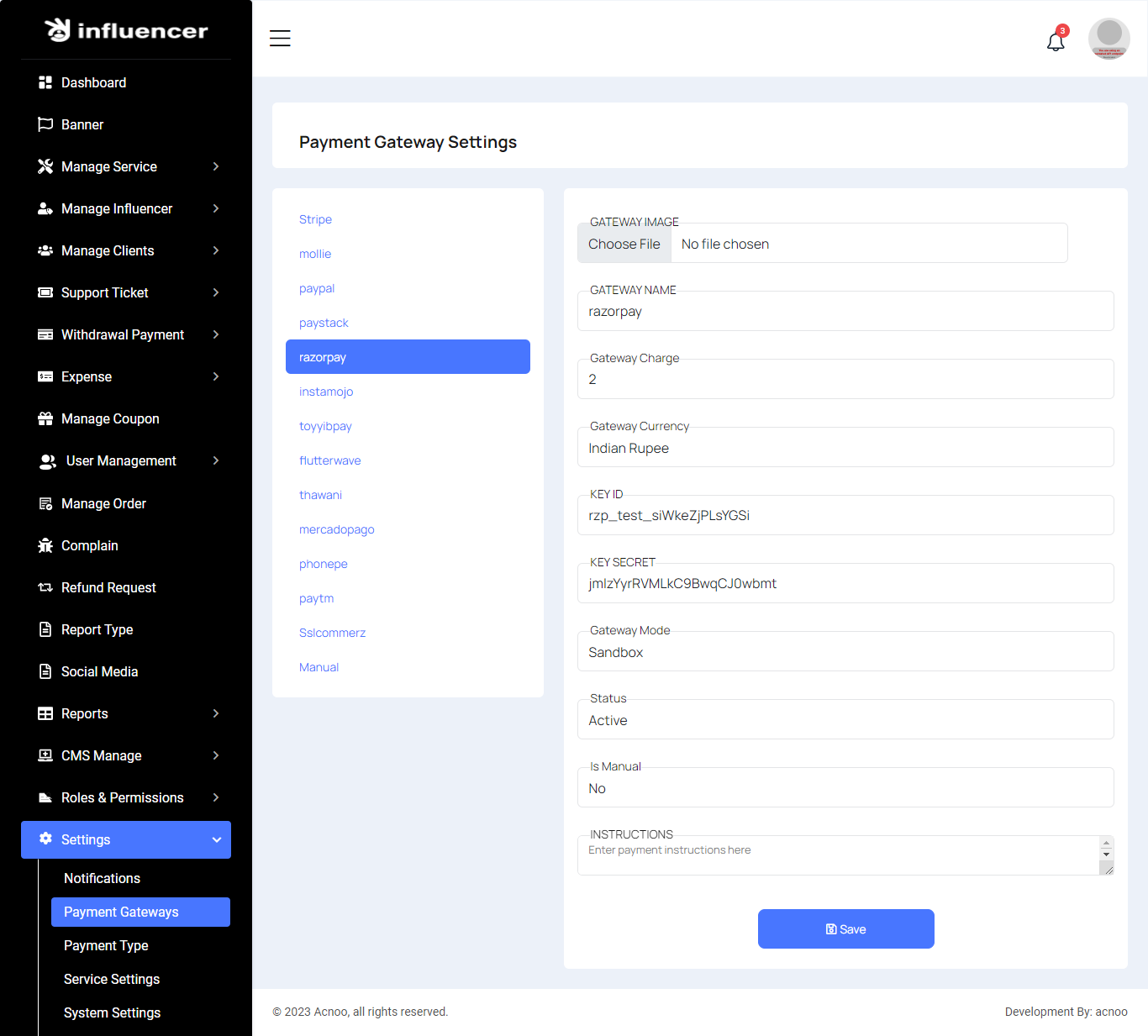Open the Is Manual dropdown

(x=845, y=788)
